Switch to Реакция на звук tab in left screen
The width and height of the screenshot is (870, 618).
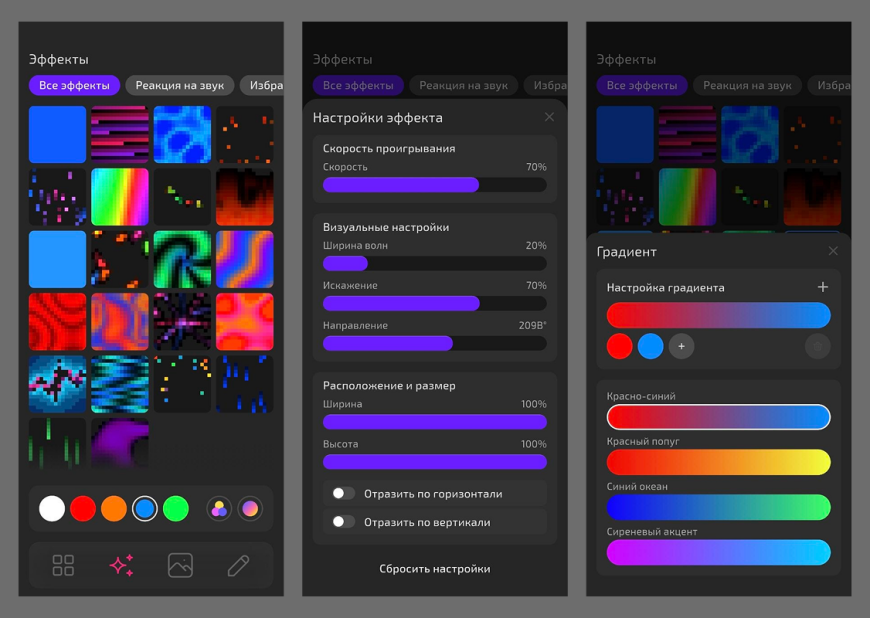180,85
